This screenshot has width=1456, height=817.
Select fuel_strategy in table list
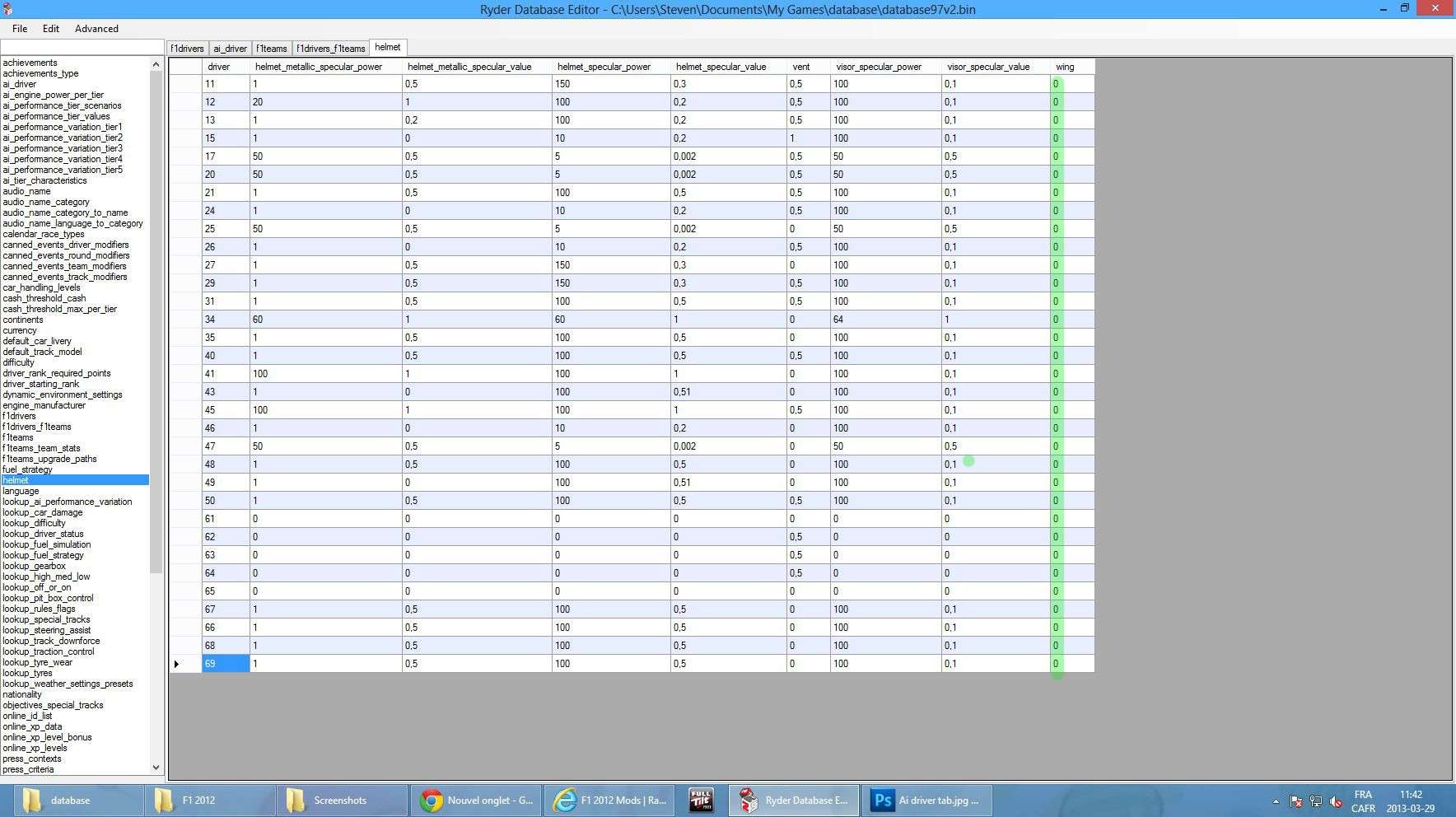(27, 469)
